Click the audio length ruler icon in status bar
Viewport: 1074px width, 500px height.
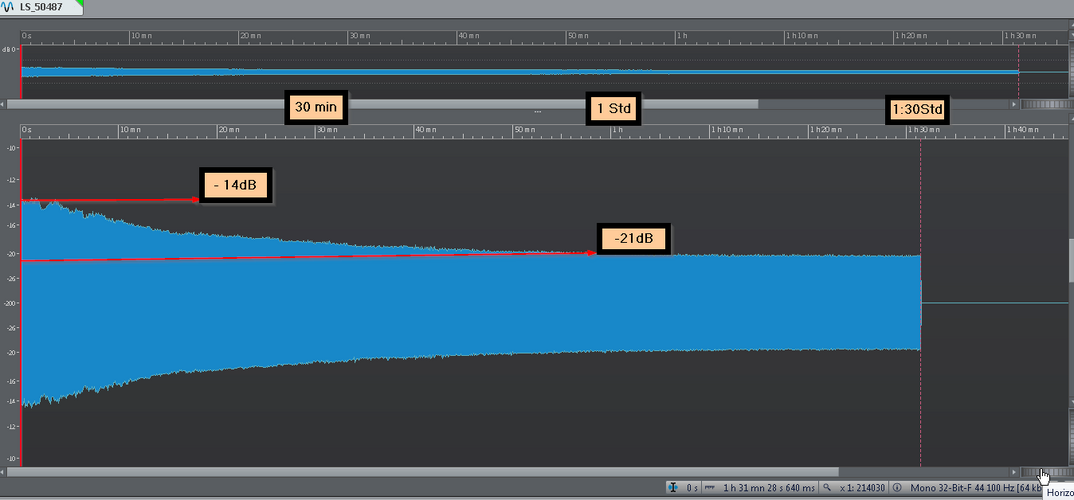click(x=710, y=488)
